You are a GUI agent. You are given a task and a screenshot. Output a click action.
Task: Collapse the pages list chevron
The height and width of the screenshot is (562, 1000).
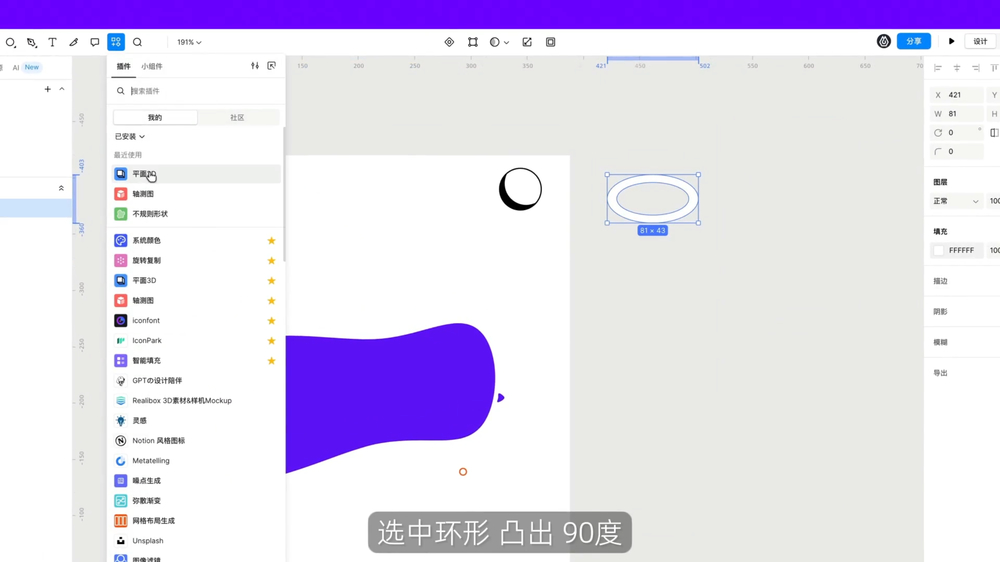(62, 89)
